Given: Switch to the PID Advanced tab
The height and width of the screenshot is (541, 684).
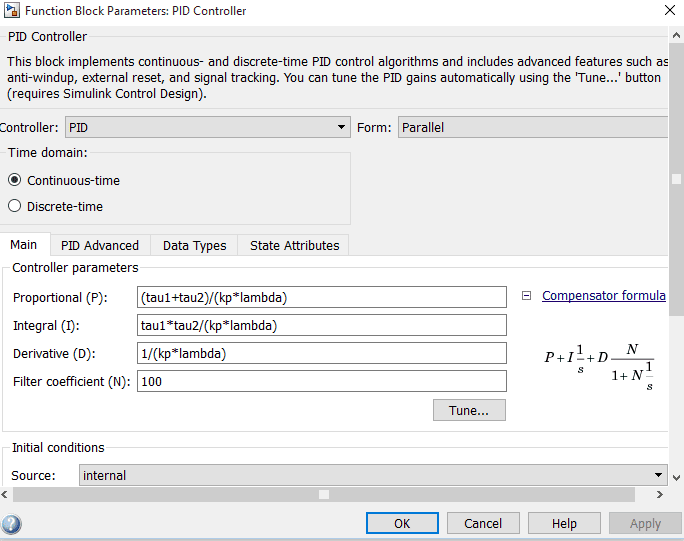Looking at the screenshot, I should [100, 246].
